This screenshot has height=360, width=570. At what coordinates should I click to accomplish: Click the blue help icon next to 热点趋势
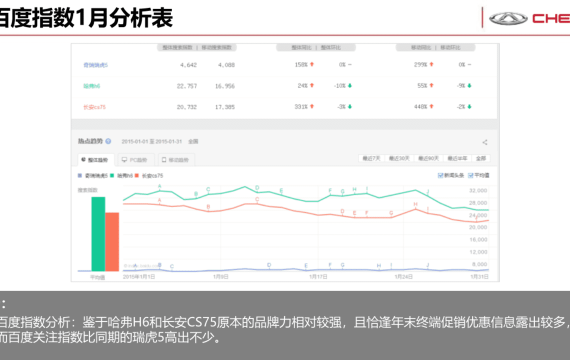[108, 141]
